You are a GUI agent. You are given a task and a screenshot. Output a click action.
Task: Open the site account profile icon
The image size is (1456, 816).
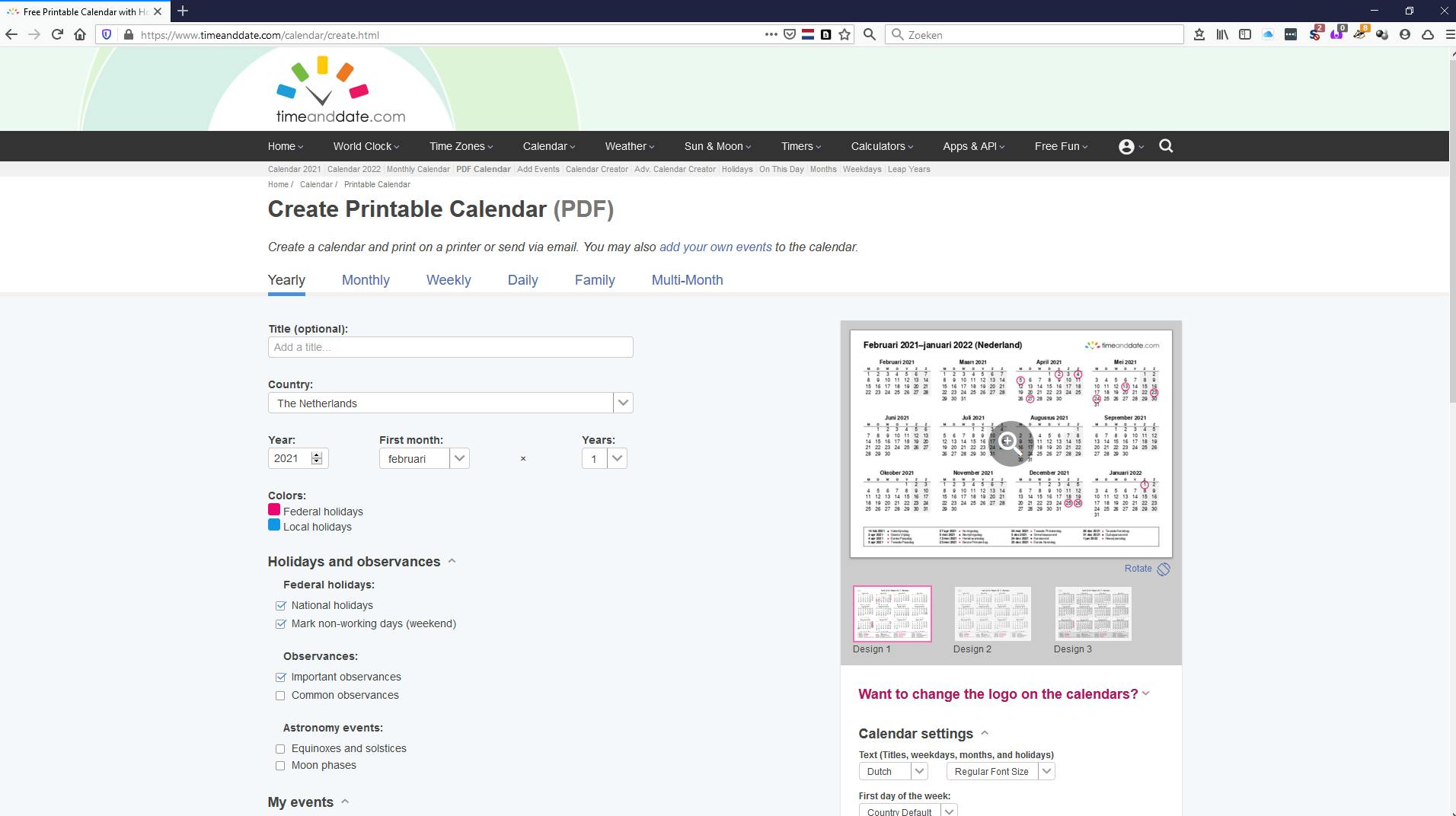[x=1126, y=147]
